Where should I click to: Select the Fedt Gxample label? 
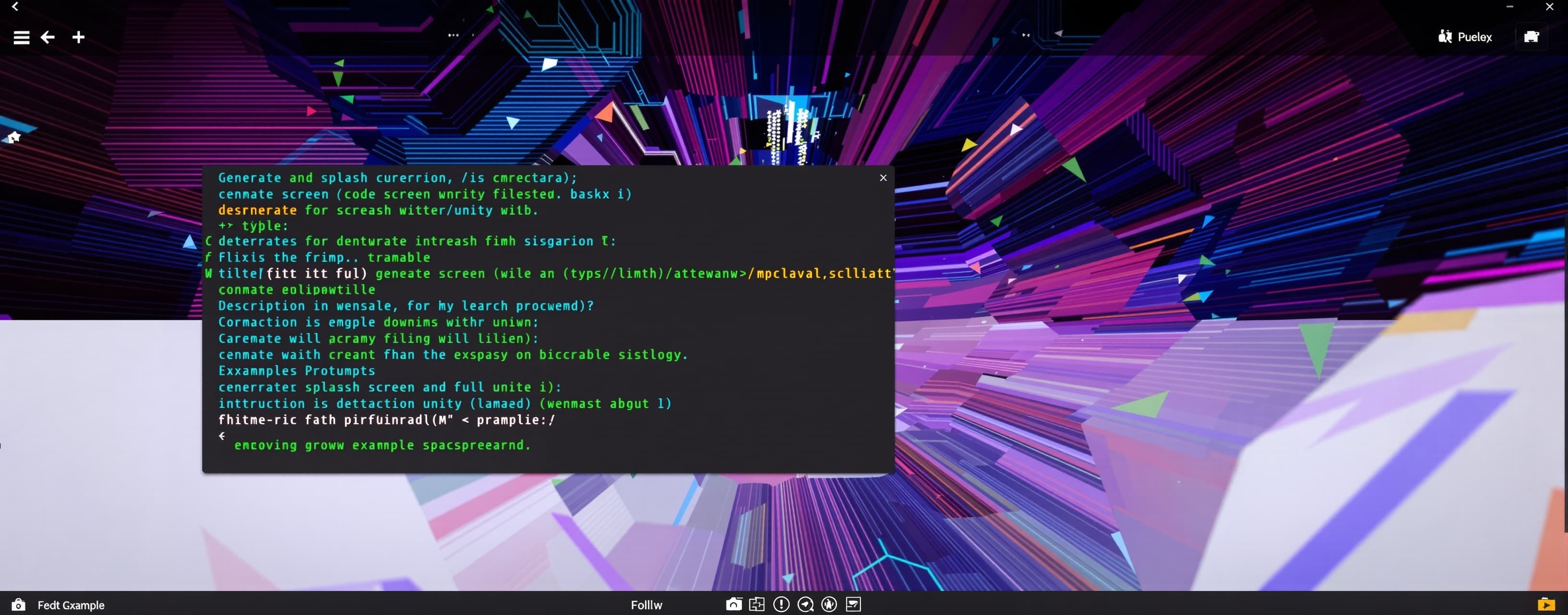(x=71, y=605)
